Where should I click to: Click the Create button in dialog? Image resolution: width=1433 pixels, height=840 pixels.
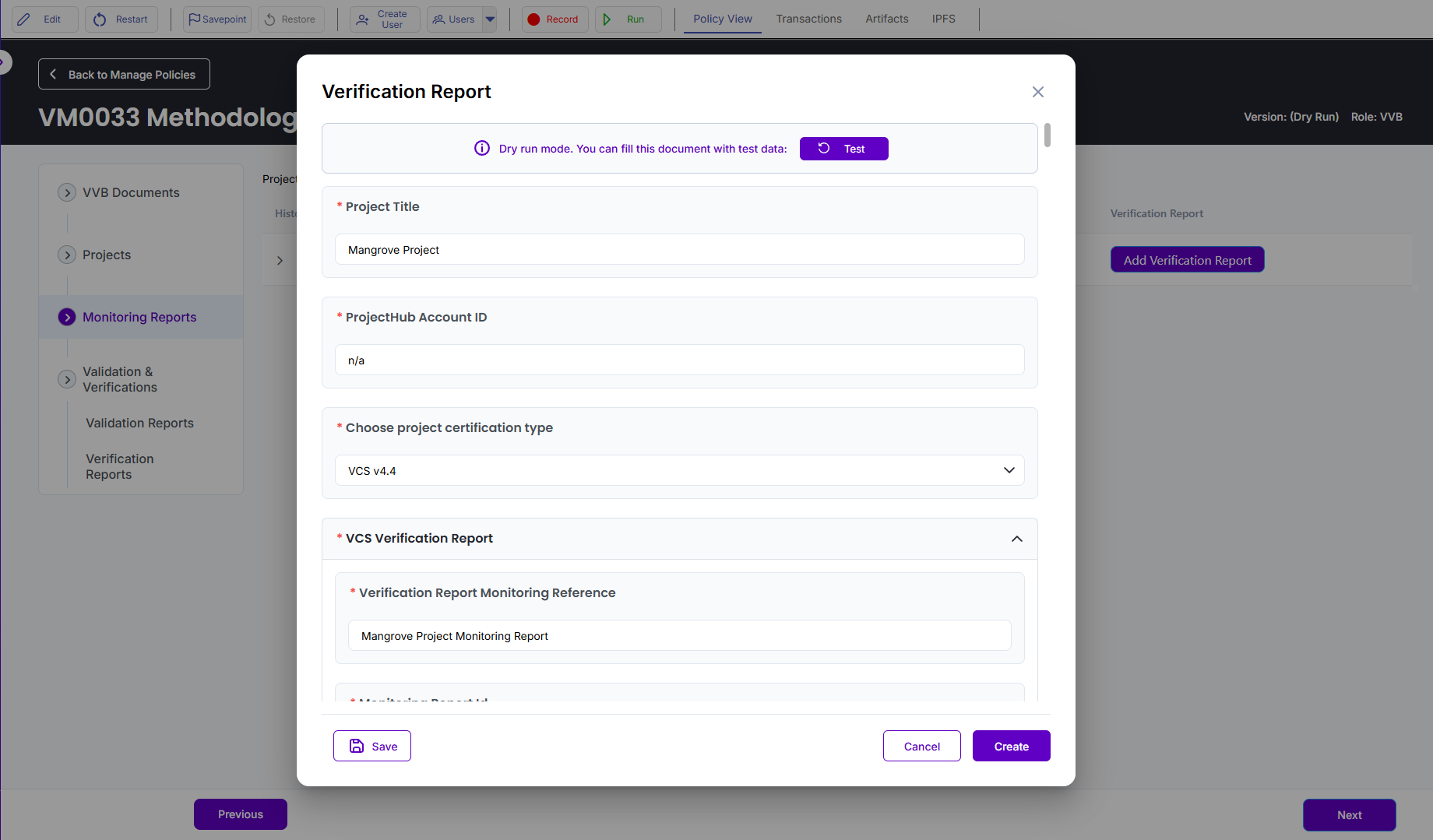point(1011,746)
